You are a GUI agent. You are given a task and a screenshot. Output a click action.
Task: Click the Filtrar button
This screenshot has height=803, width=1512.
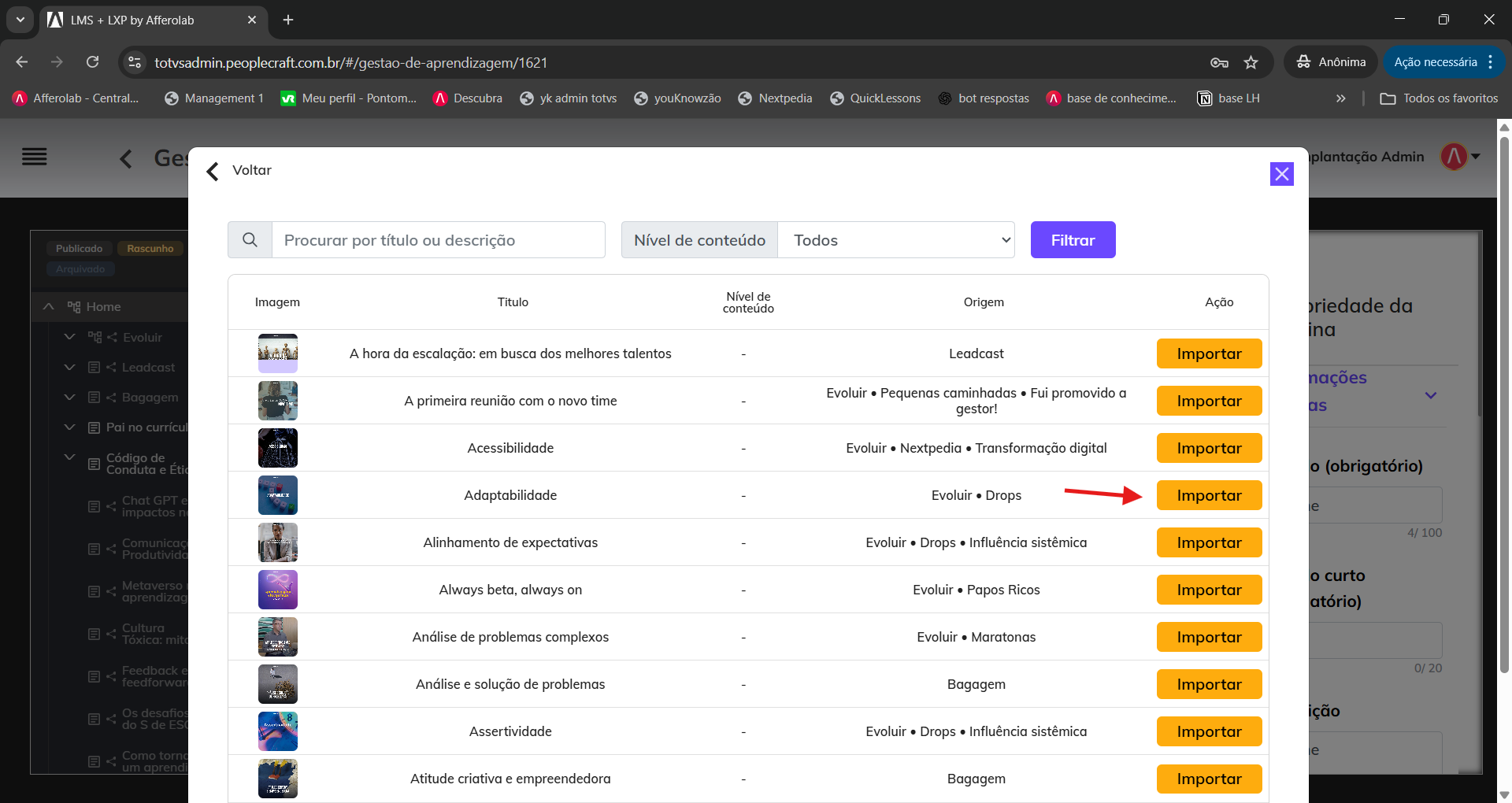pyautogui.click(x=1073, y=239)
